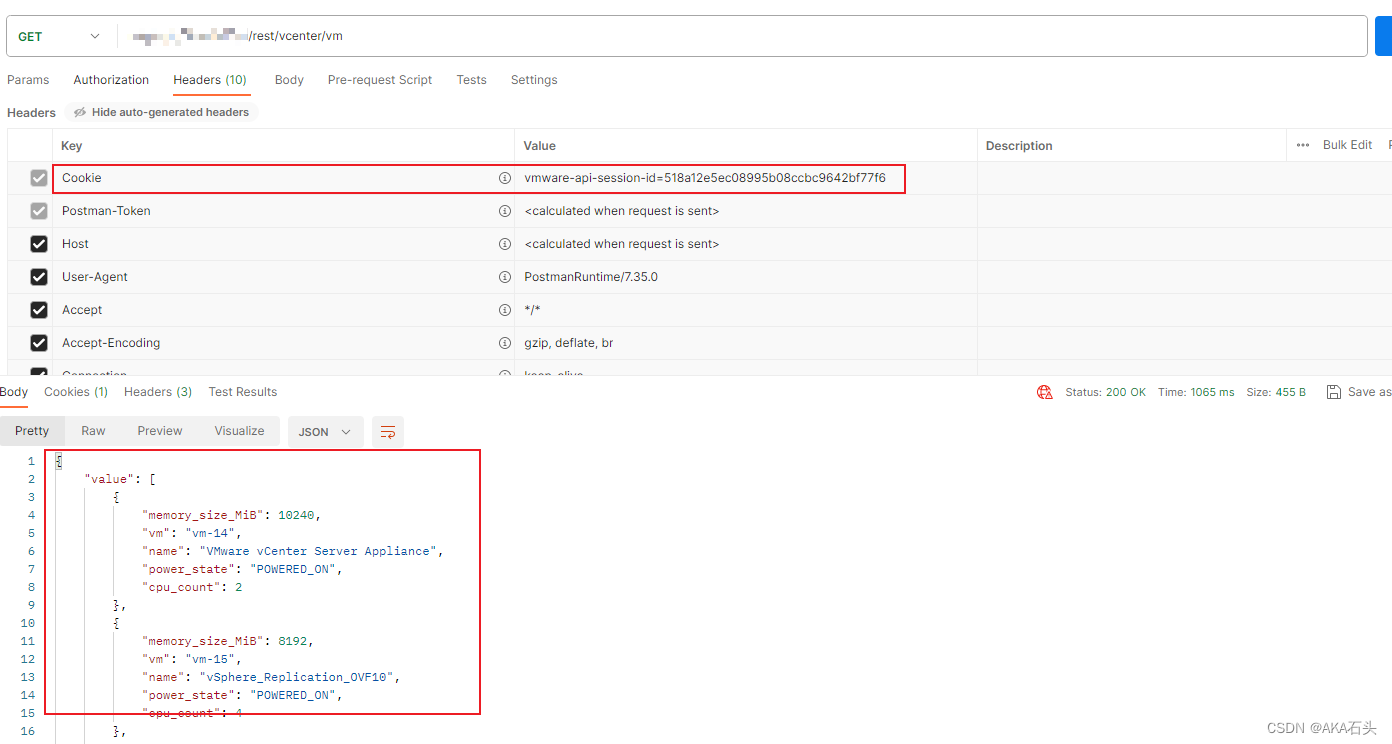
Task: Open the three-dot menu next to Bulk Edit
Action: pyautogui.click(x=1303, y=144)
